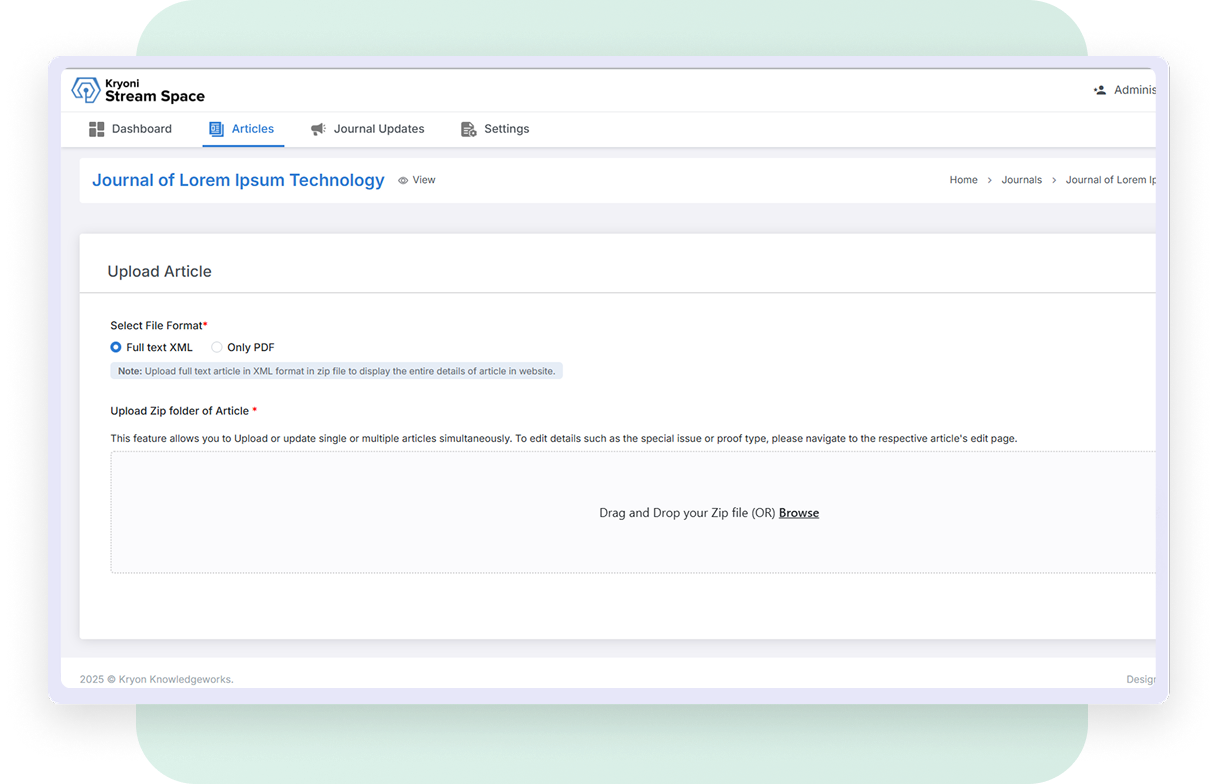Click the Kryoni Stream Space logo
1225x784 pixels.
tap(138, 90)
